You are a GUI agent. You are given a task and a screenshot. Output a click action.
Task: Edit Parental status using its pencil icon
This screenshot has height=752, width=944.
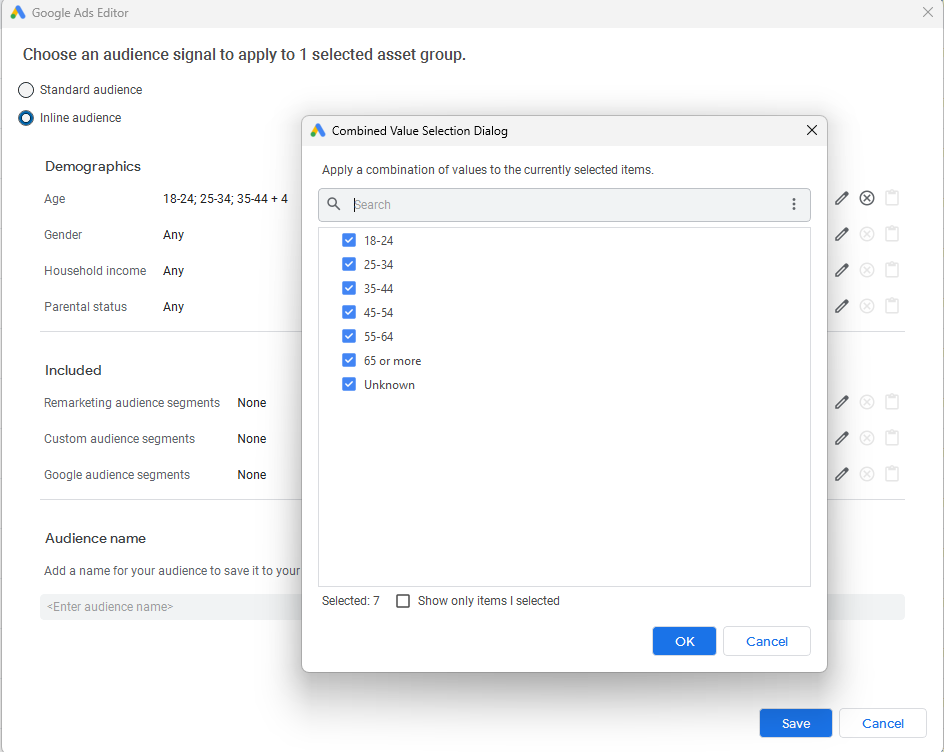[x=842, y=306]
